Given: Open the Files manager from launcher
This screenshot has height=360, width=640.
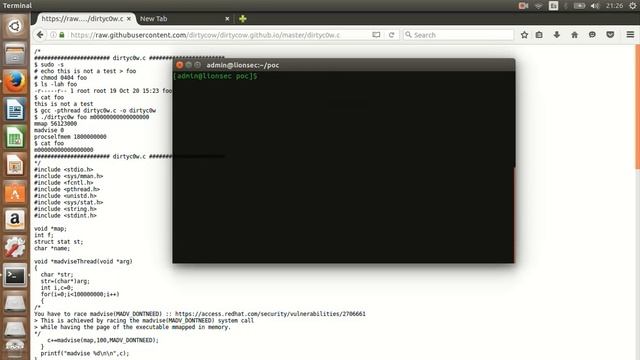Looking at the screenshot, I should point(15,54).
